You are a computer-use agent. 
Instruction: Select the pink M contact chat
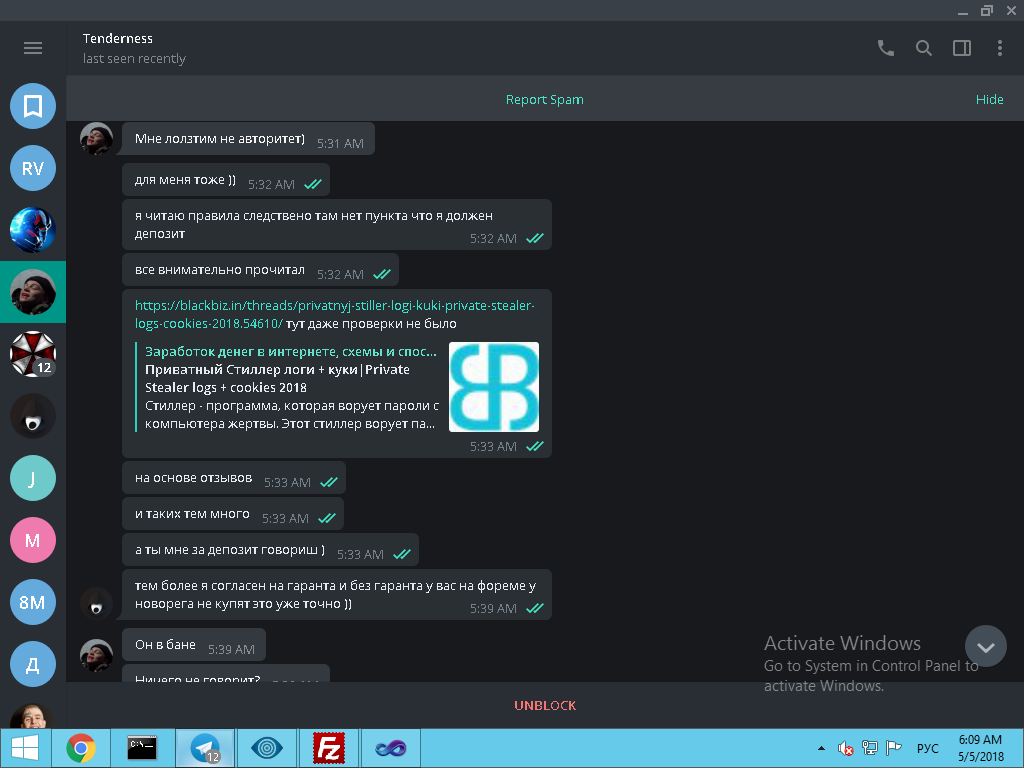pyautogui.click(x=33, y=540)
